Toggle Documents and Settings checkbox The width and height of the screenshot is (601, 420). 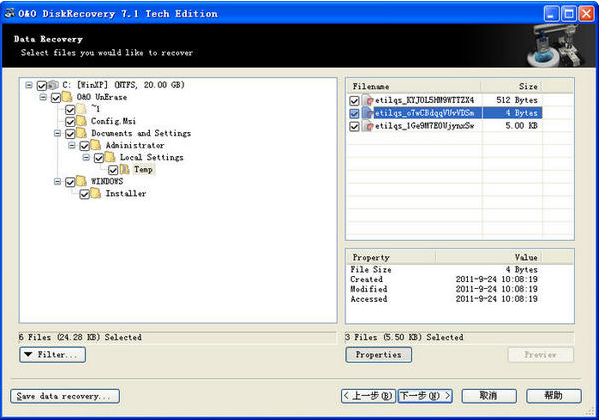(70, 134)
